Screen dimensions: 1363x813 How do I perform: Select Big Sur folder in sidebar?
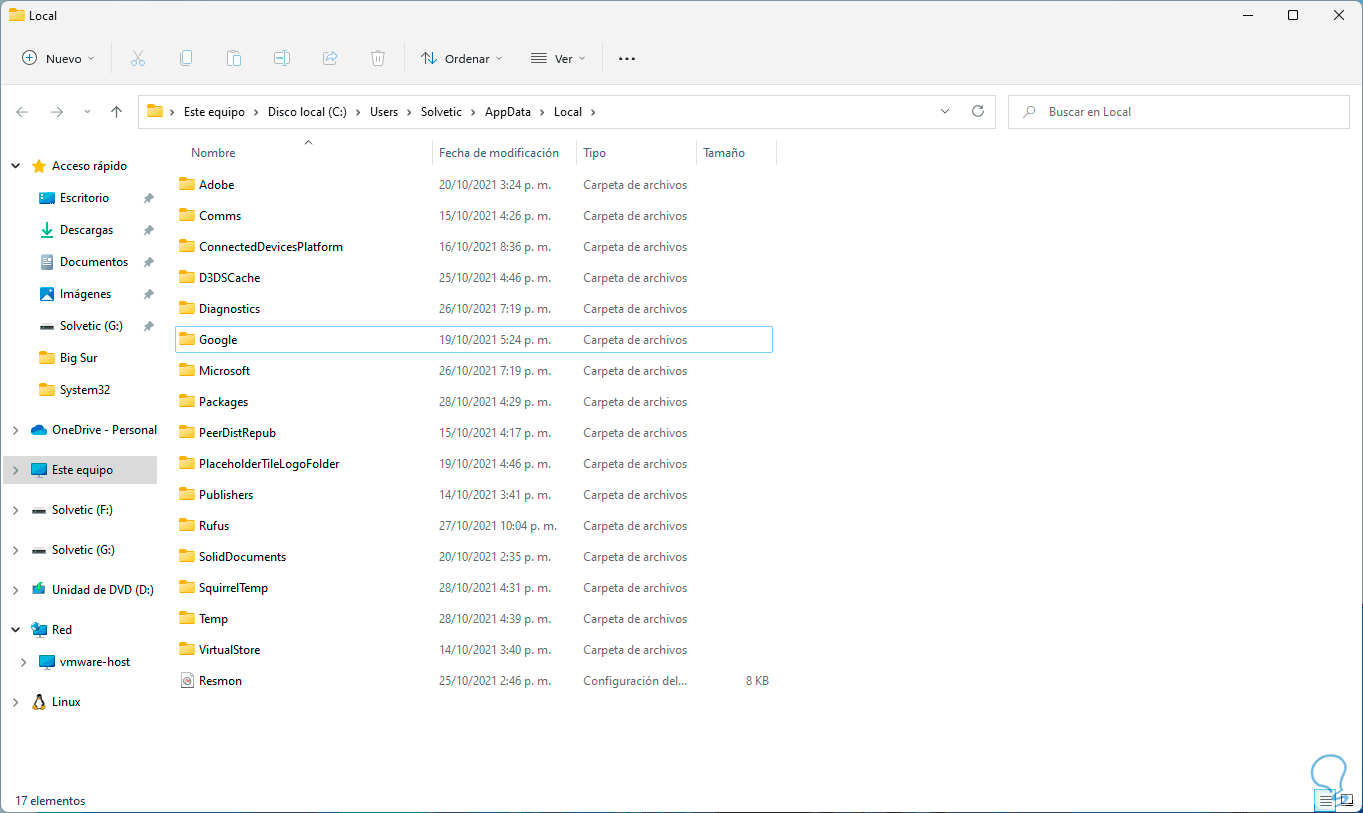click(x=78, y=358)
